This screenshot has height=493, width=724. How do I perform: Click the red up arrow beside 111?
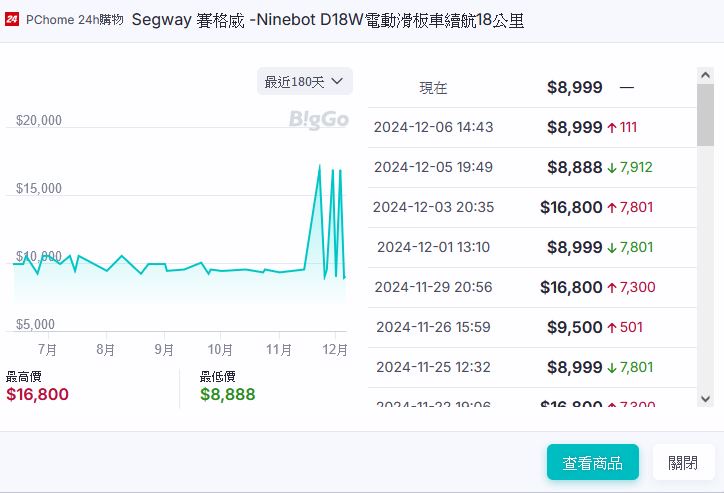(x=612, y=127)
